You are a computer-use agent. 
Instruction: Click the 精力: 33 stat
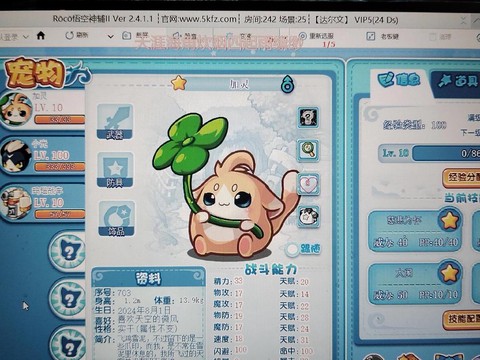(228, 281)
